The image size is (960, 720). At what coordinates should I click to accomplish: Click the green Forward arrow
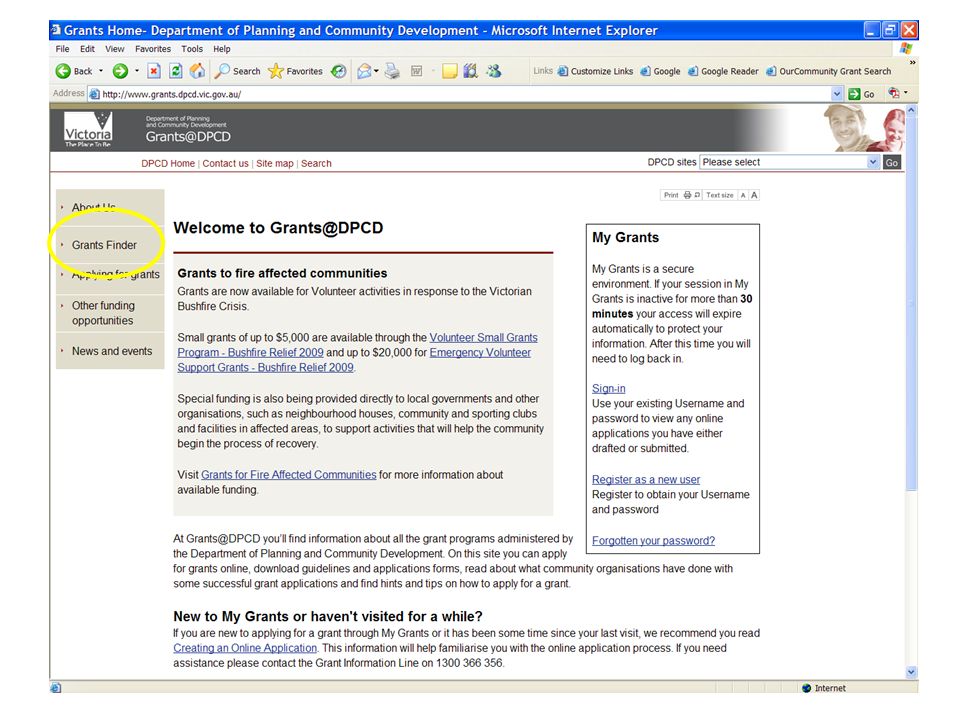click(x=120, y=72)
